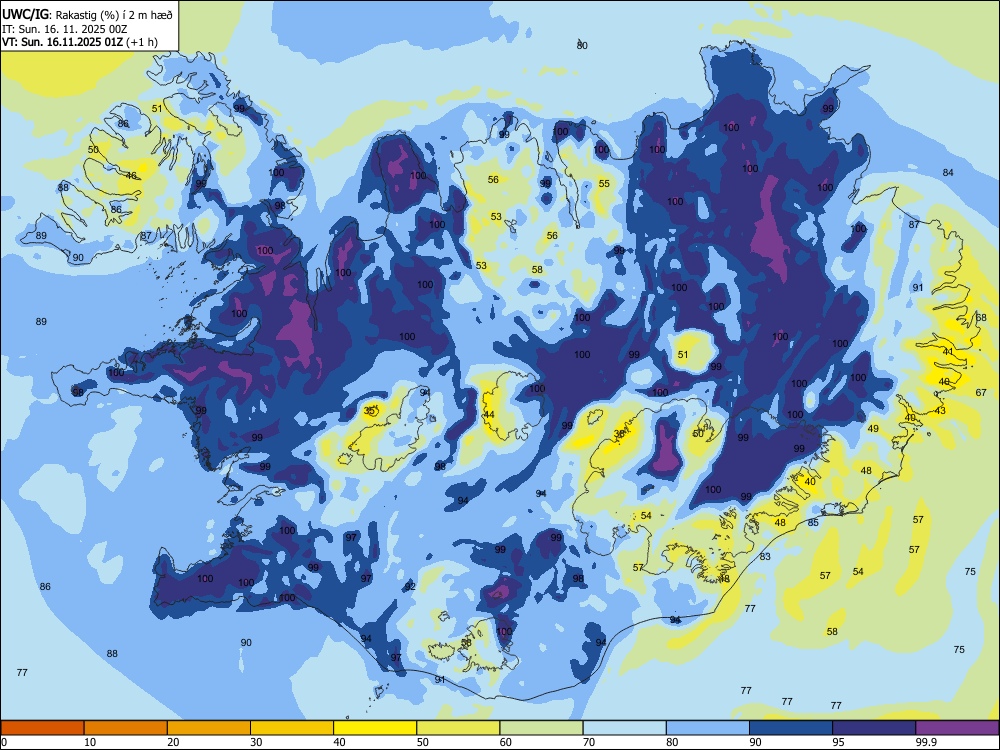
Task: Click the '41' humidity value in the east
Action: click(x=948, y=351)
